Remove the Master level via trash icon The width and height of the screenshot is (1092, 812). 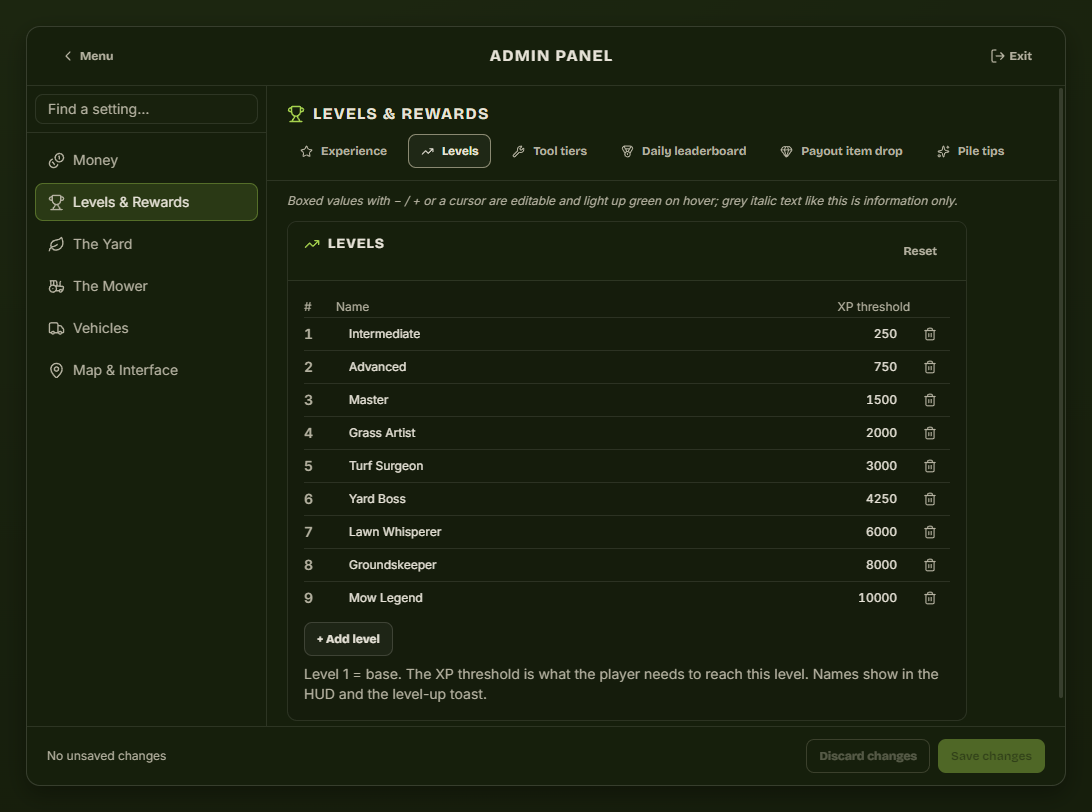929,400
